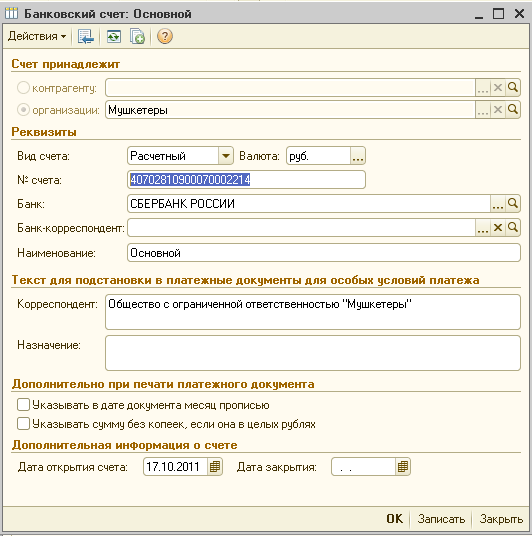Click the refresh icon in toolbar

[x=114, y=36]
